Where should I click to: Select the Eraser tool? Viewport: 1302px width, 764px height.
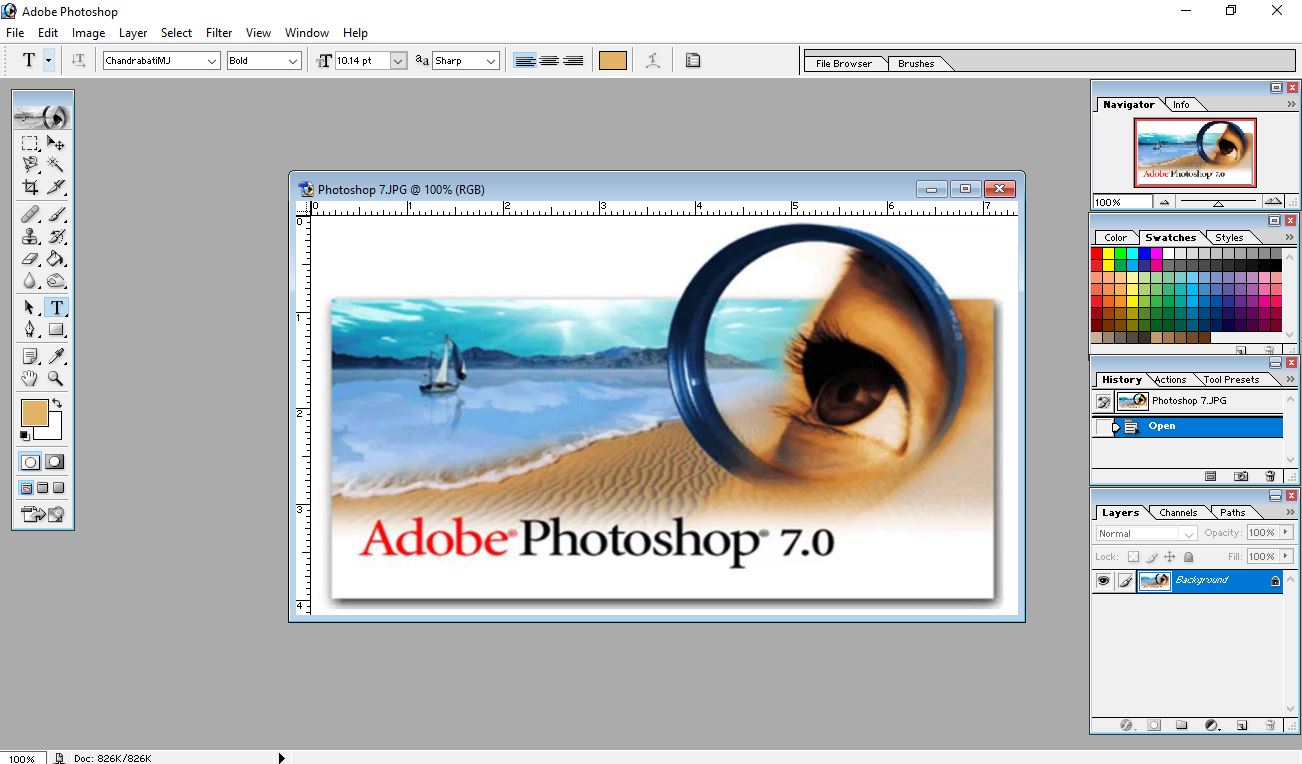30,259
